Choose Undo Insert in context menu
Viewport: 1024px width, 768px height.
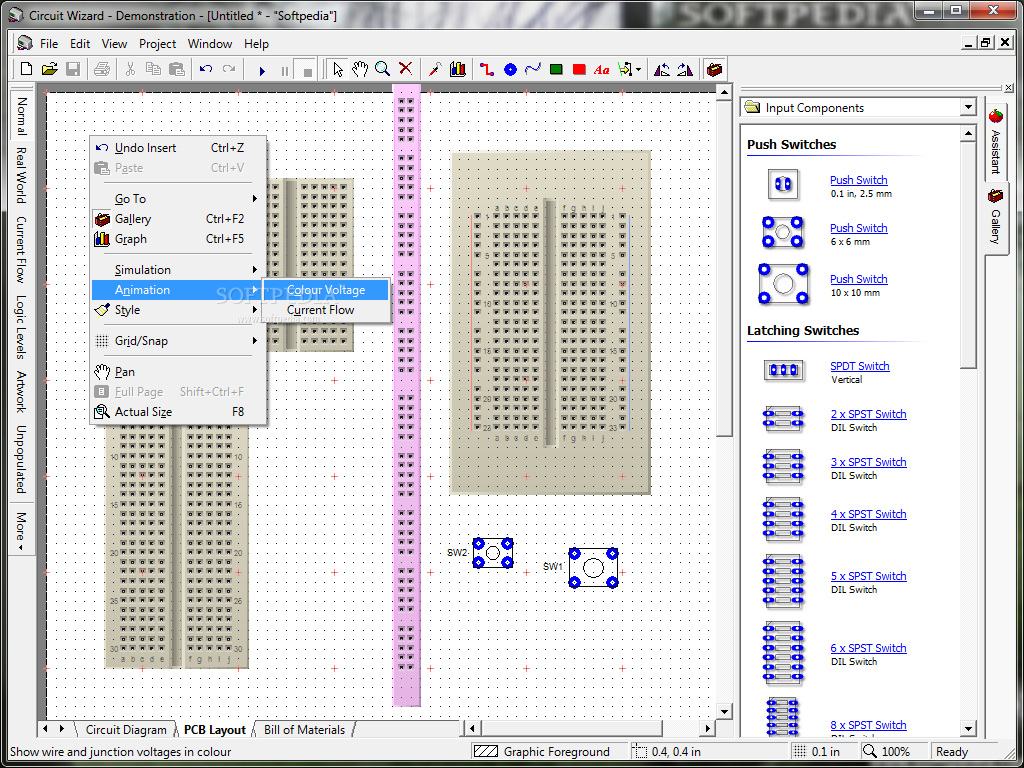178,148
